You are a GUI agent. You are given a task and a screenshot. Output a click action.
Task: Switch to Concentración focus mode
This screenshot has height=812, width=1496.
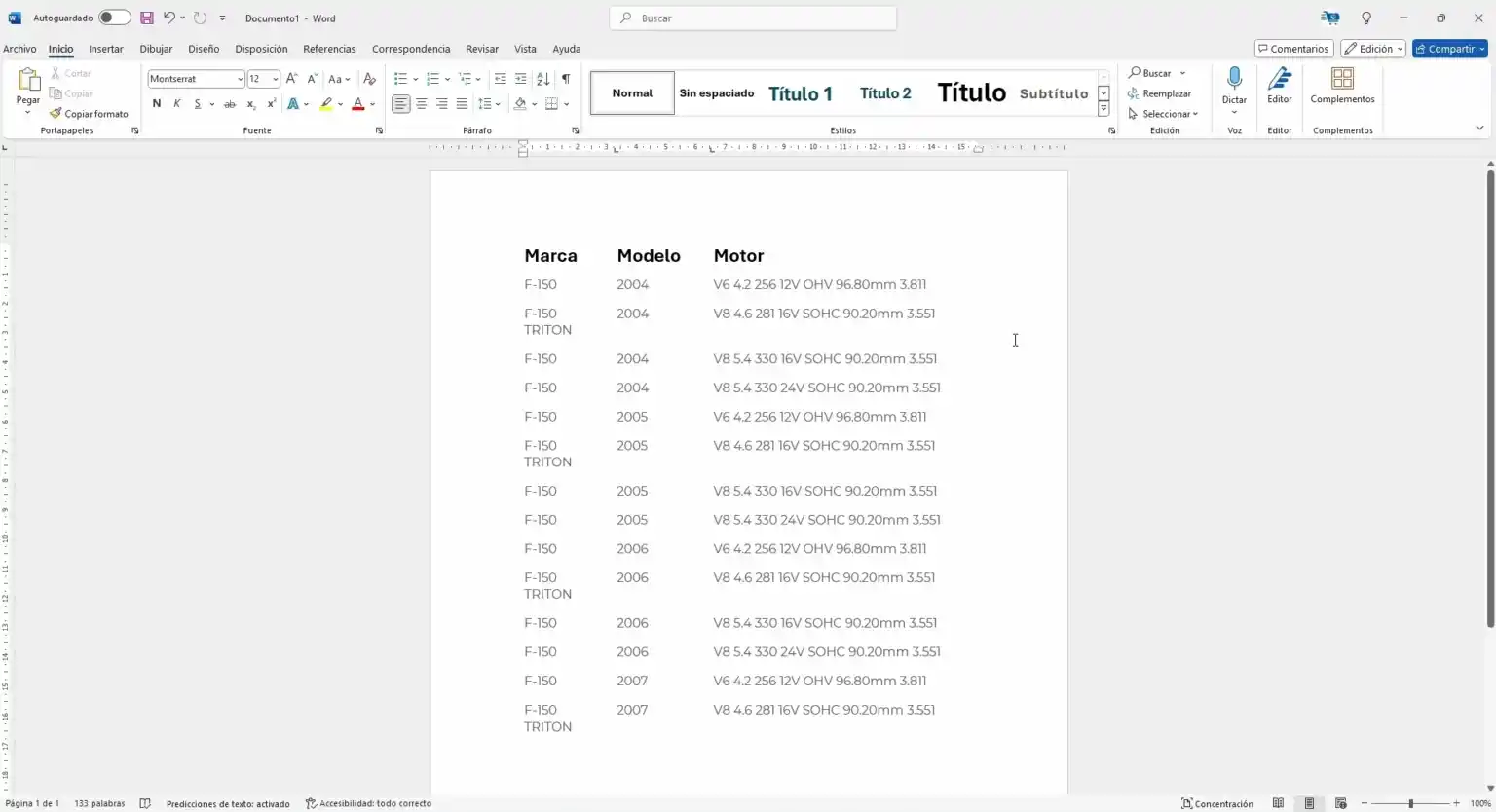pos(1217,803)
